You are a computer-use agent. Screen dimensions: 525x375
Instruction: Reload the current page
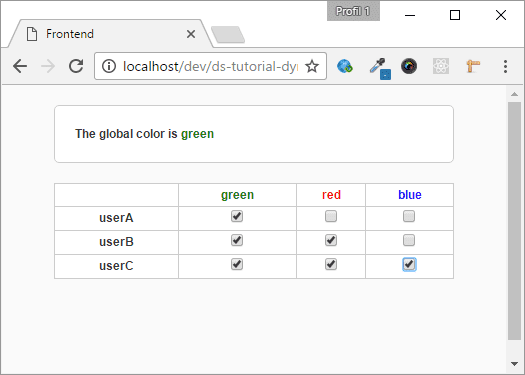(x=76, y=66)
